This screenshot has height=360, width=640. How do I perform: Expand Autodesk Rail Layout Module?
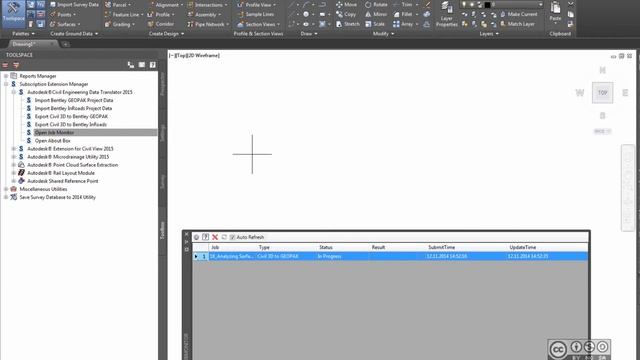(x=14, y=173)
